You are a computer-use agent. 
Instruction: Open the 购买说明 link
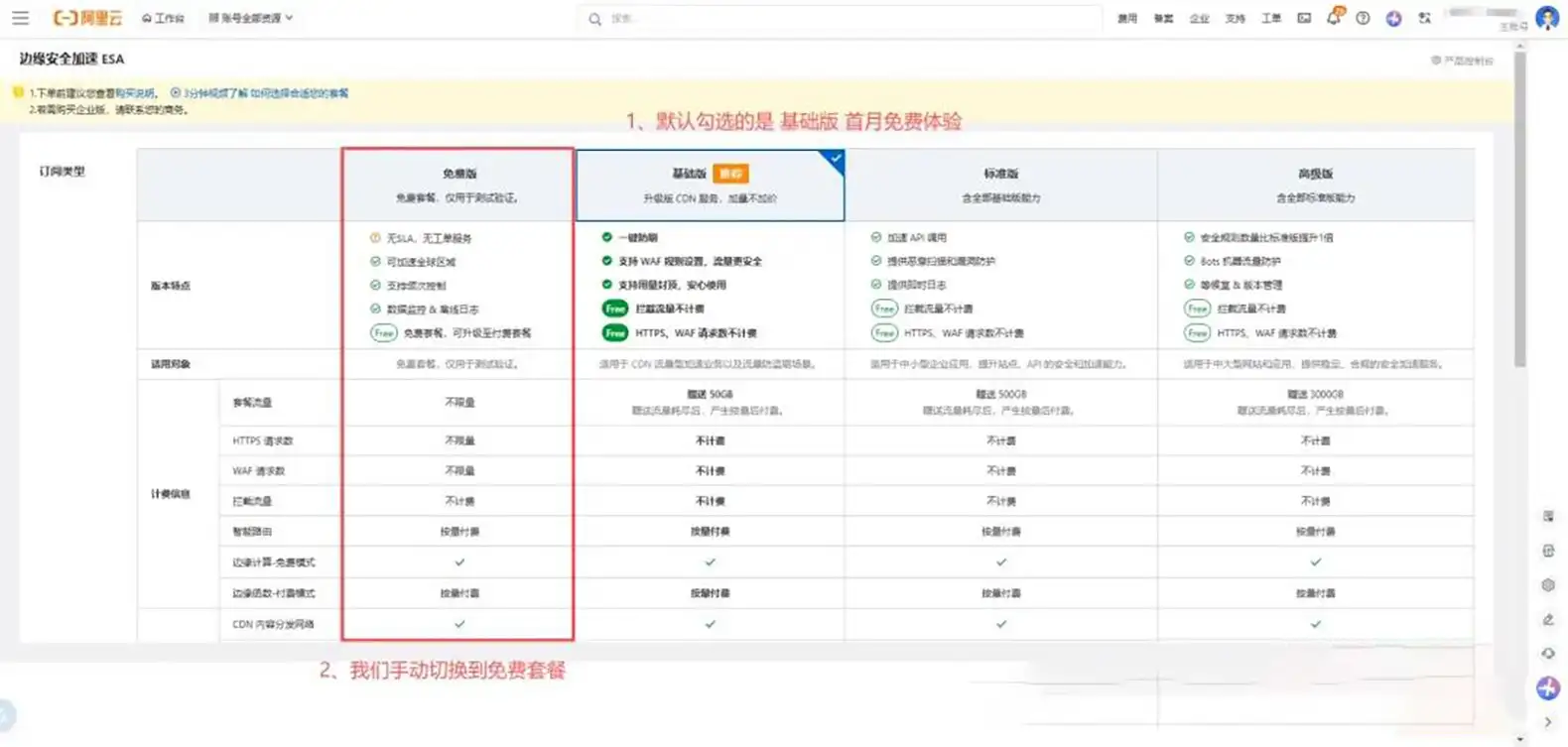point(135,93)
